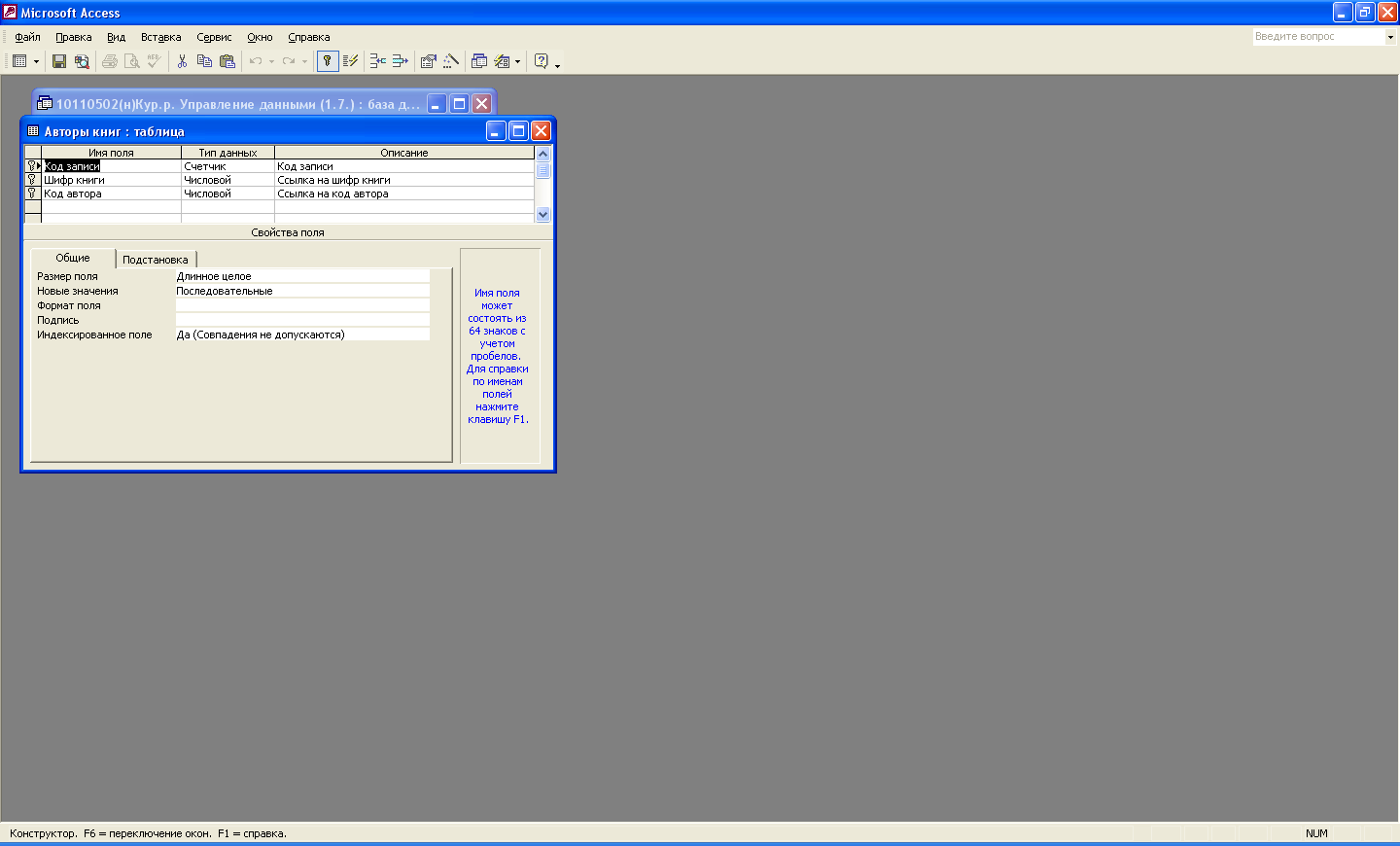Click the Paste clipboard icon
The image size is (1400, 846).
tap(227, 61)
